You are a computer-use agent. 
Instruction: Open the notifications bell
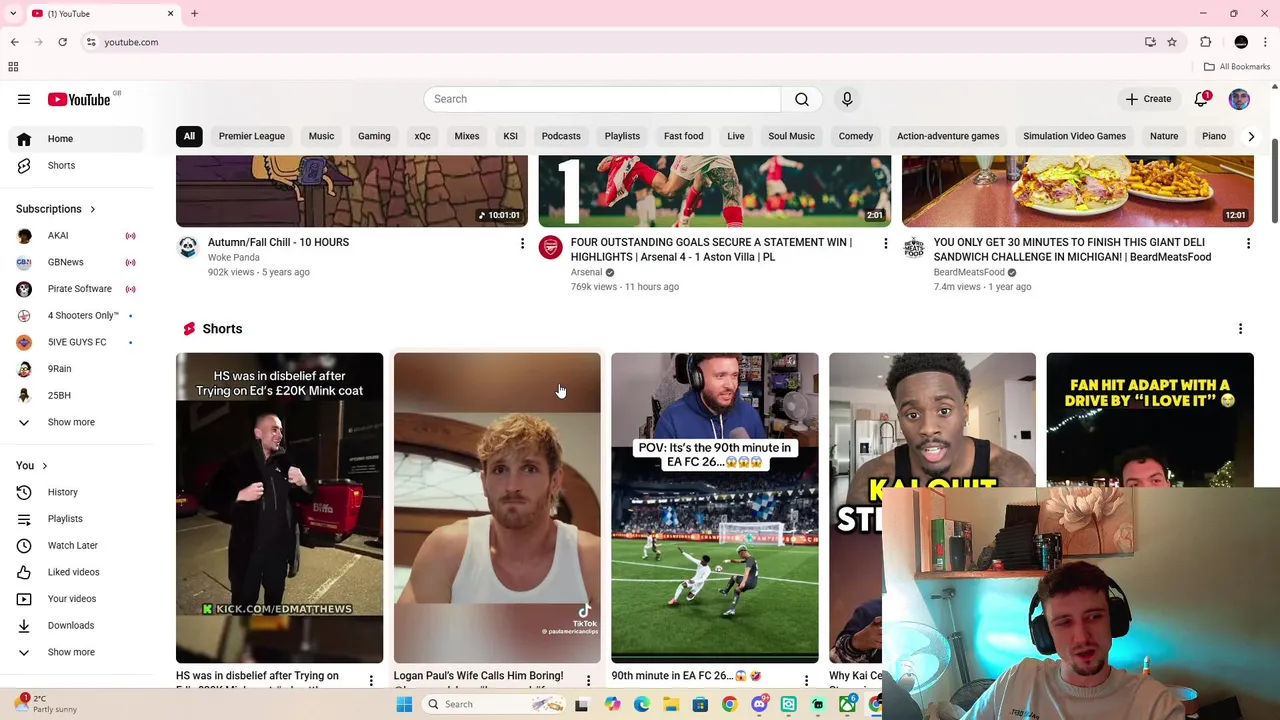click(1201, 99)
